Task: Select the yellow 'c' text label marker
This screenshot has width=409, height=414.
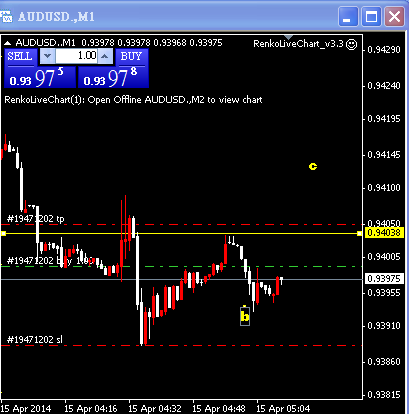Action: point(313,166)
